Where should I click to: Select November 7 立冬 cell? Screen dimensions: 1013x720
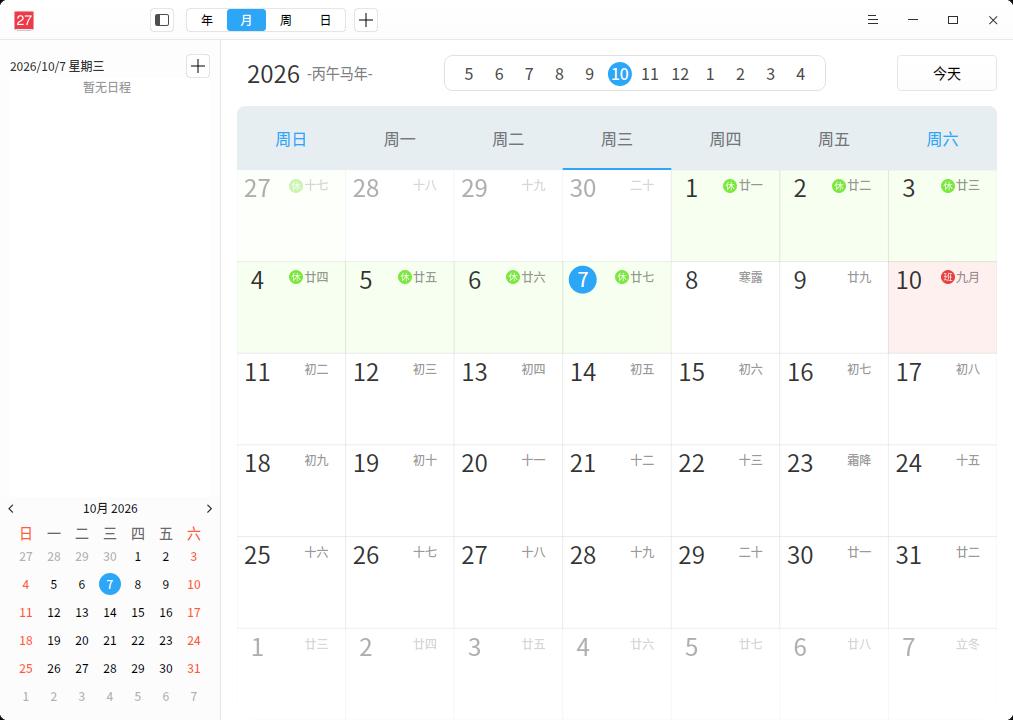[942, 674]
